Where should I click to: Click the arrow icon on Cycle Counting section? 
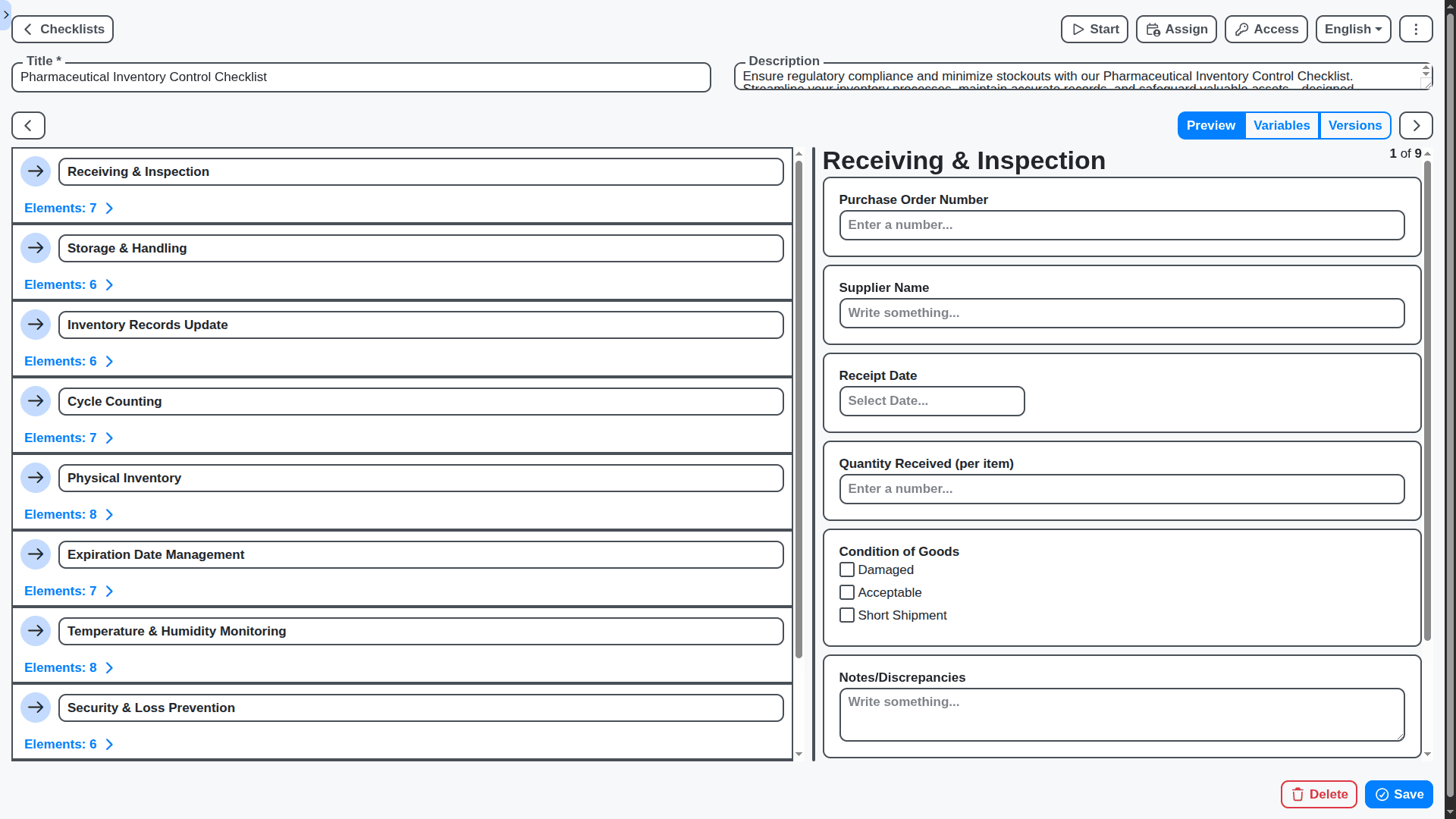(36, 401)
